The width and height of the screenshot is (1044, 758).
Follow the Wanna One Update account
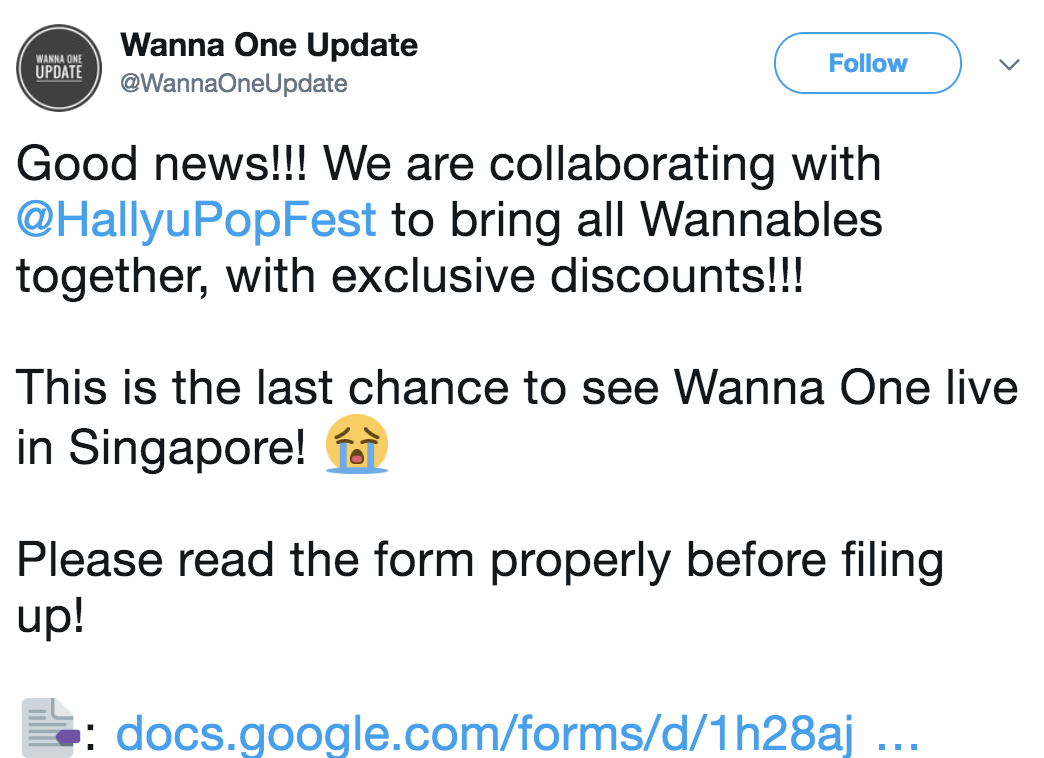[867, 63]
